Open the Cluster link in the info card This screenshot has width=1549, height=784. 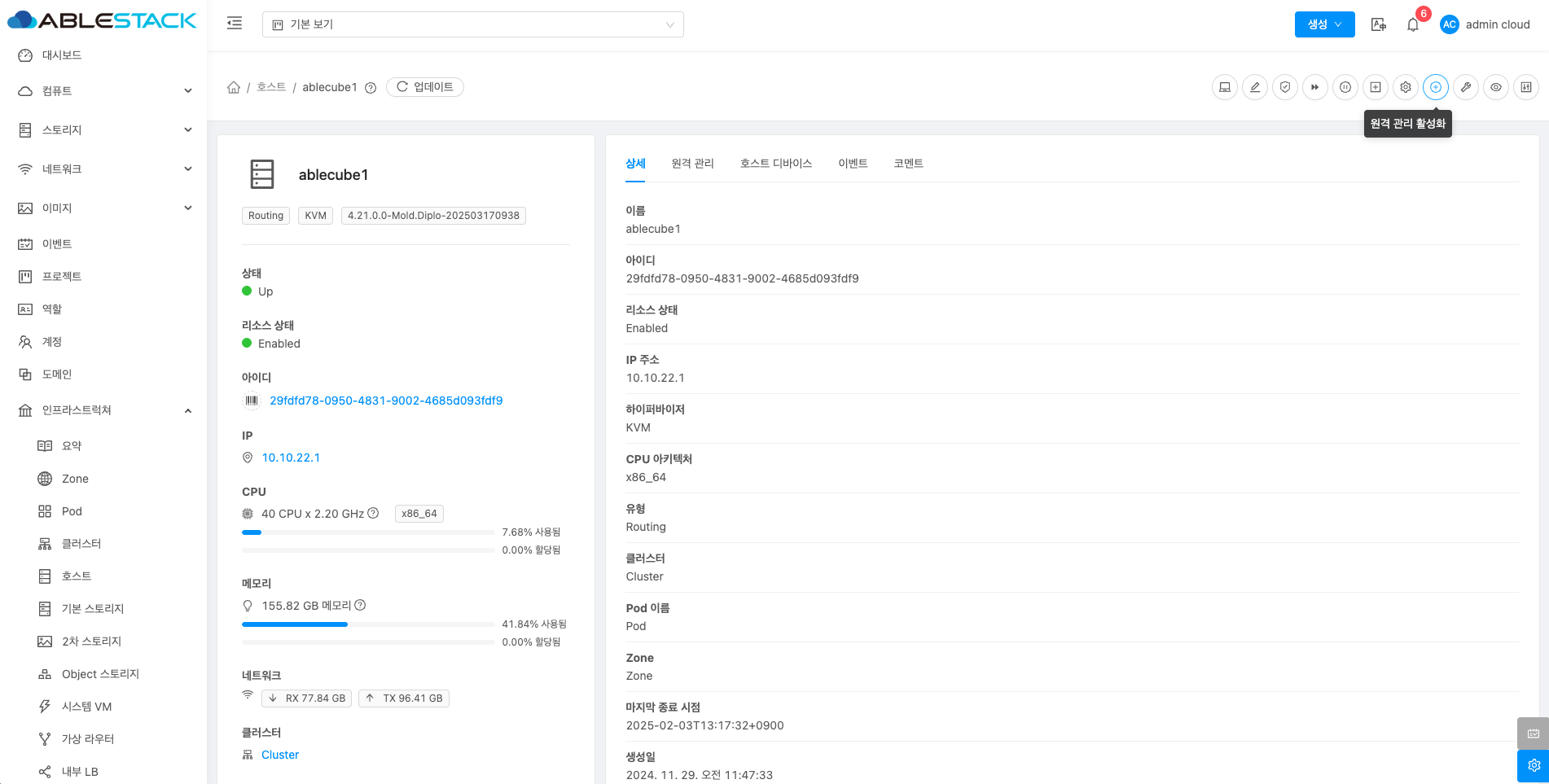click(280, 755)
